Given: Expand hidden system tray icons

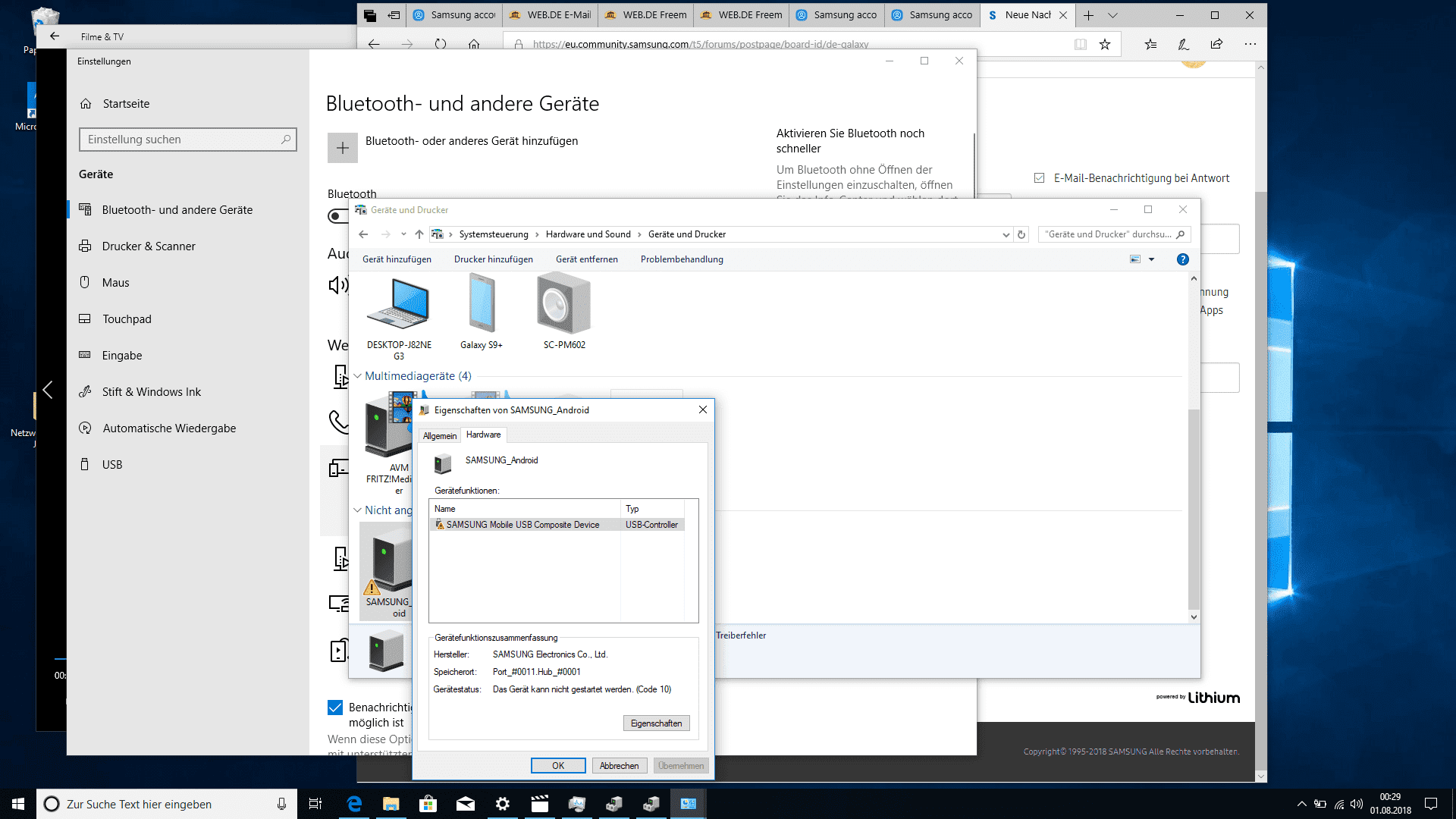Looking at the screenshot, I should pos(1301,804).
